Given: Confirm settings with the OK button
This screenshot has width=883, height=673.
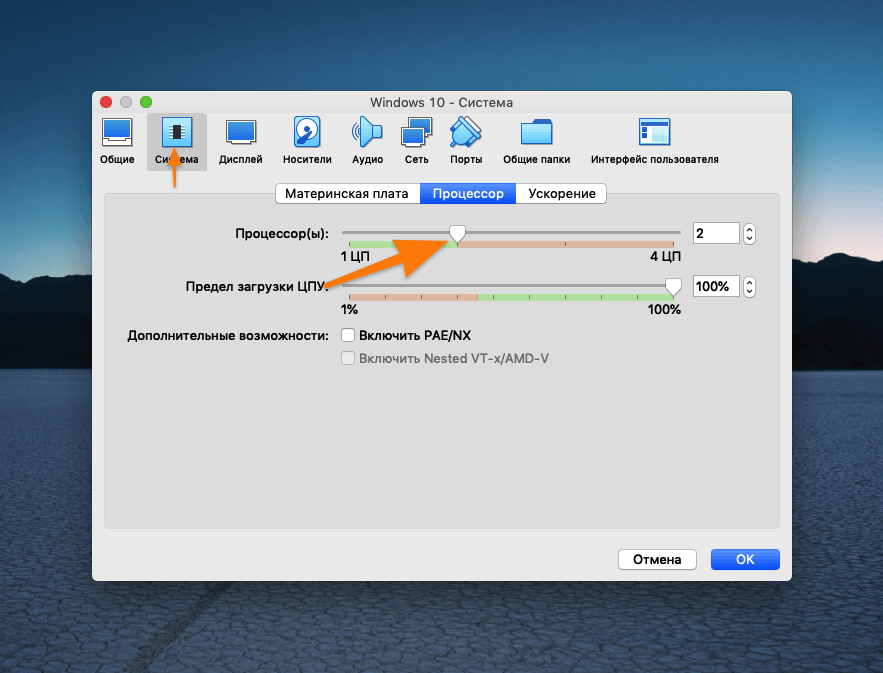Looking at the screenshot, I should (745, 559).
